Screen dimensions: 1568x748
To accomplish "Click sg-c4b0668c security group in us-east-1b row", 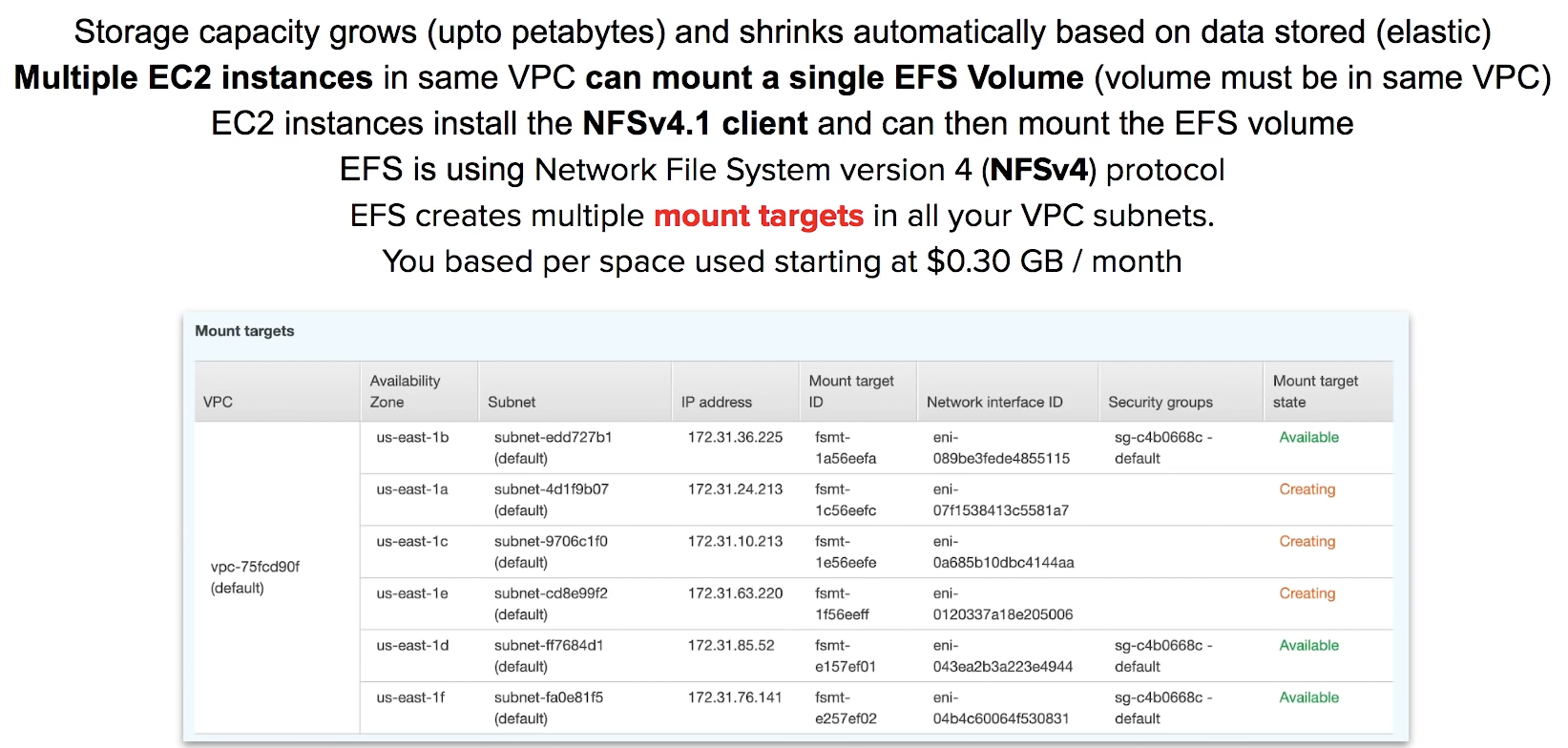I will tap(1163, 447).
